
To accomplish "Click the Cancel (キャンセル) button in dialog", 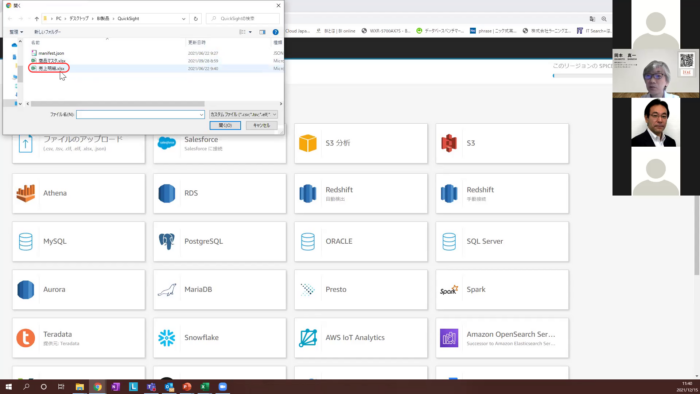I will tap(262, 125).
